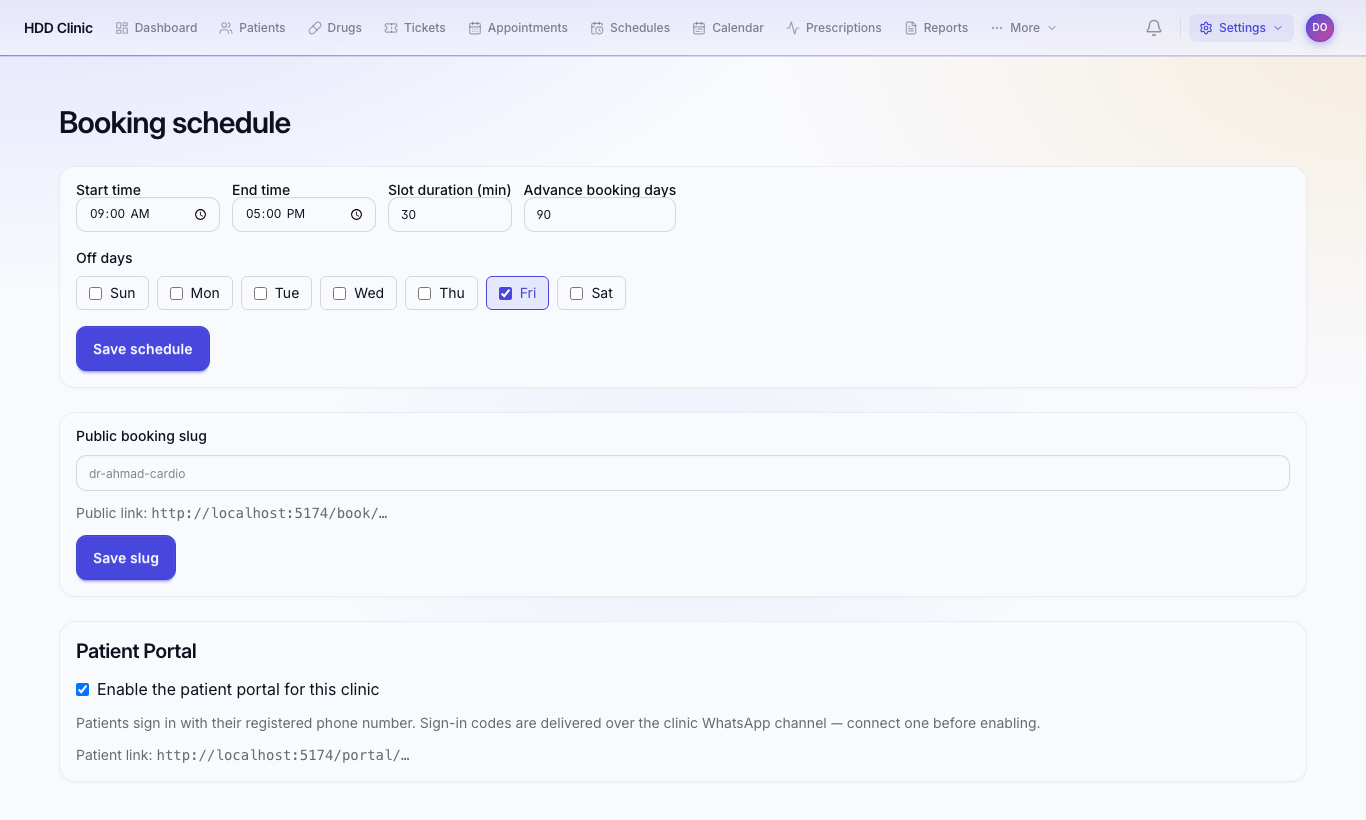Select Sat as an off day
This screenshot has height=820, width=1366.
point(577,293)
